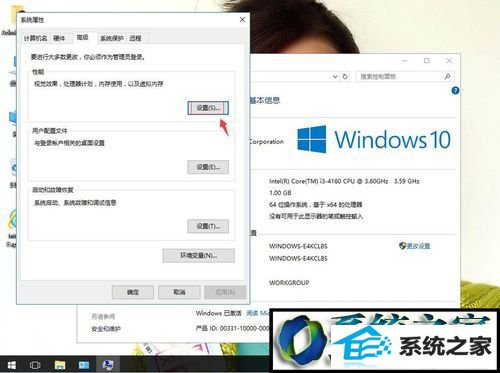Click the Windows 10 logo
The width and height of the screenshot is (500, 373).
374,139
